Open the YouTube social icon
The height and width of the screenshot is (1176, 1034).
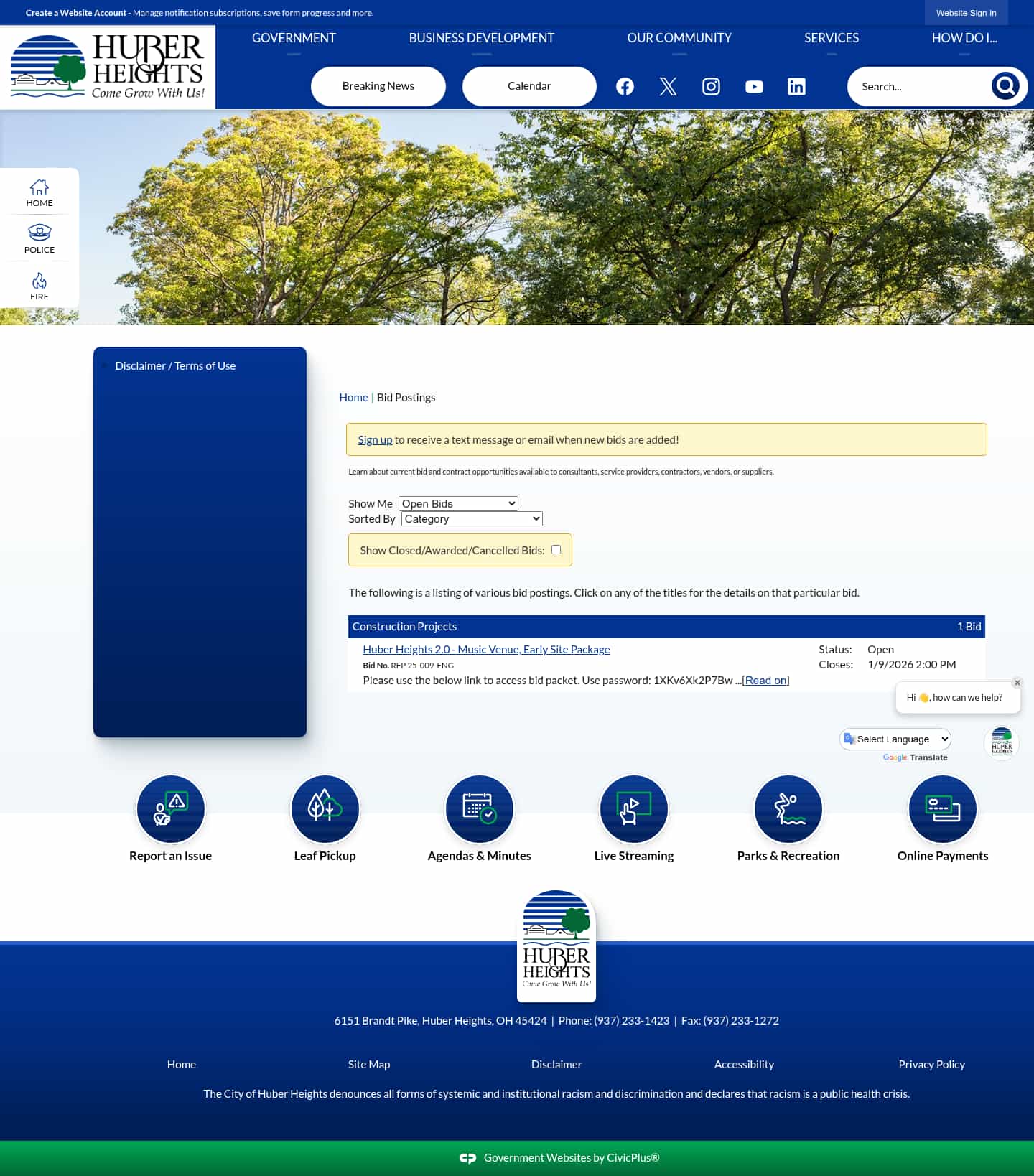[754, 86]
